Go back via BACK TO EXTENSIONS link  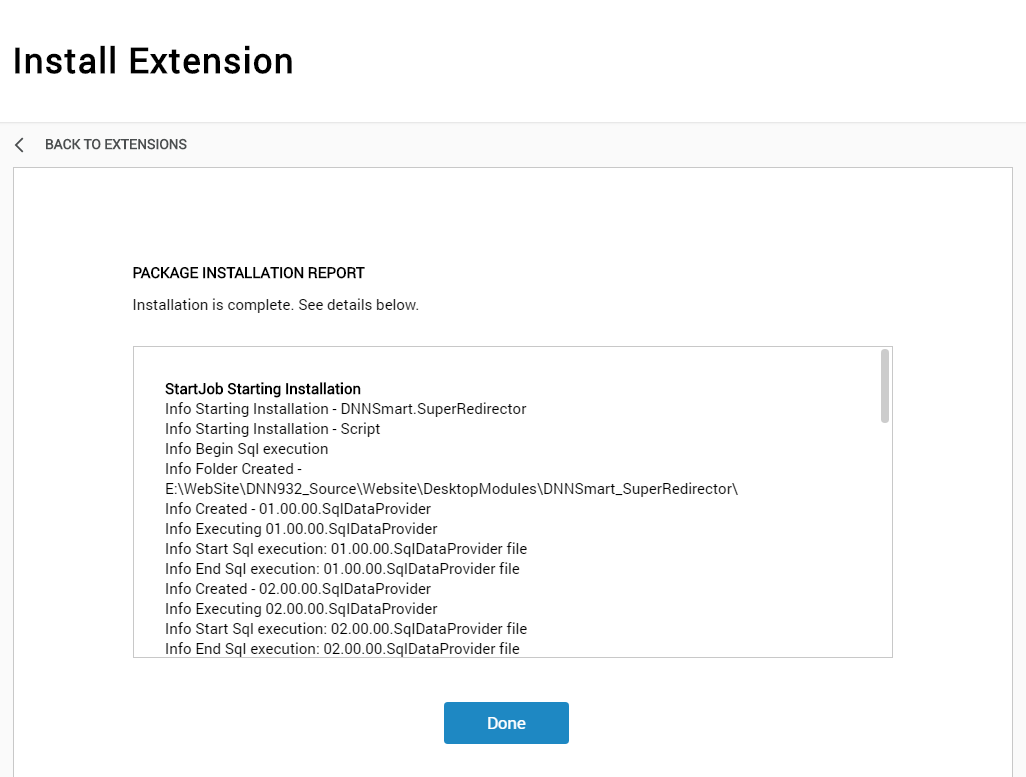[x=116, y=145]
